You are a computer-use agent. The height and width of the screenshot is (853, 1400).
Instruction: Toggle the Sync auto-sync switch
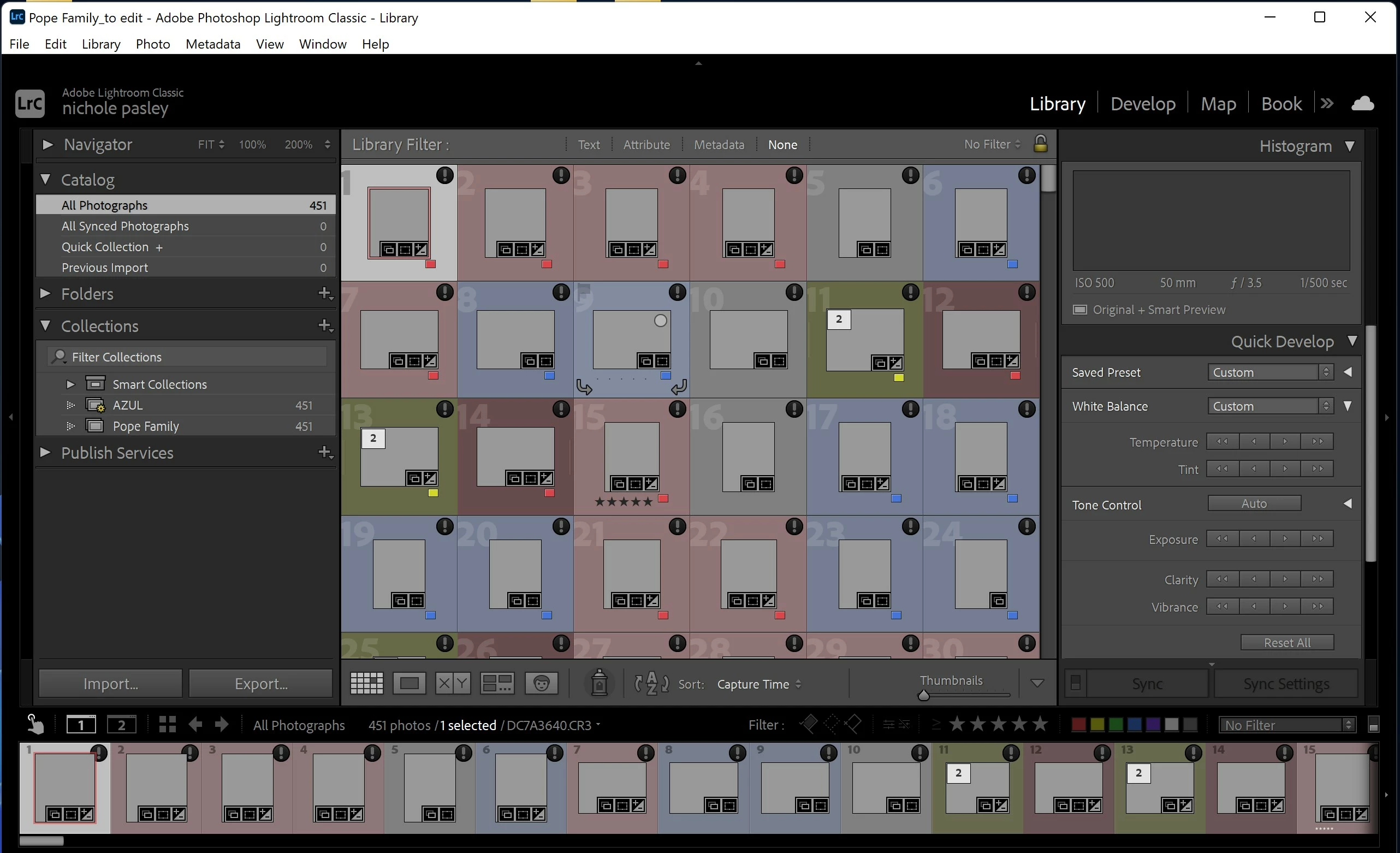click(x=1076, y=683)
